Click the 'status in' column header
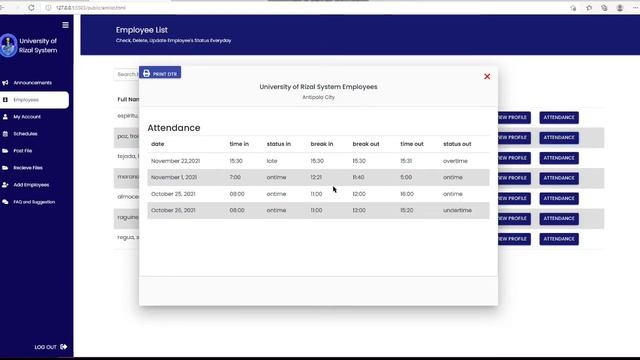640x360 pixels. (279, 144)
